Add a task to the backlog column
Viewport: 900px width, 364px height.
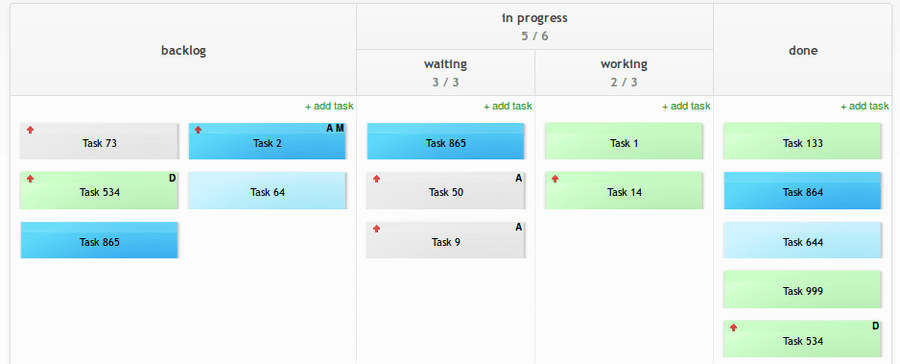329,106
